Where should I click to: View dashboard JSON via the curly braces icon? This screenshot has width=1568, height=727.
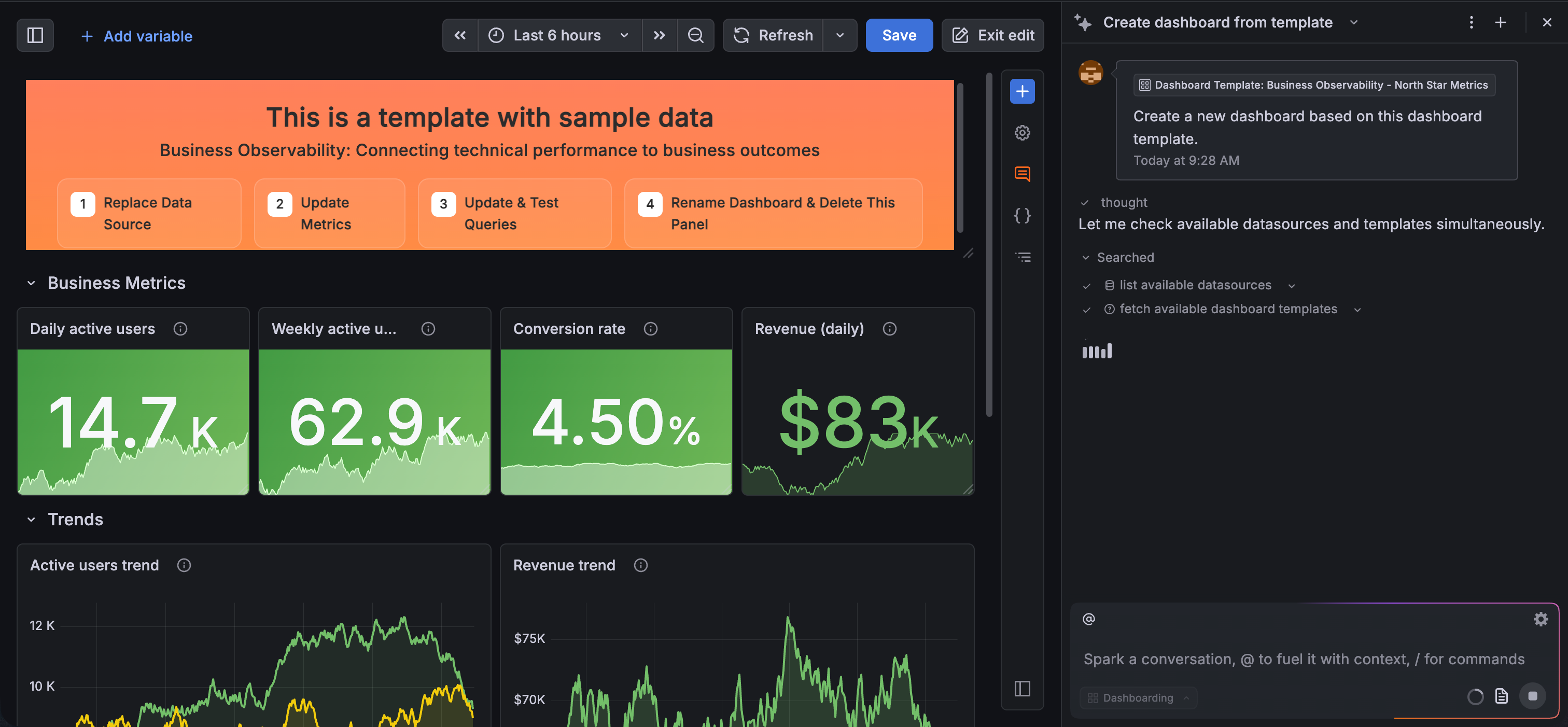(1022, 215)
